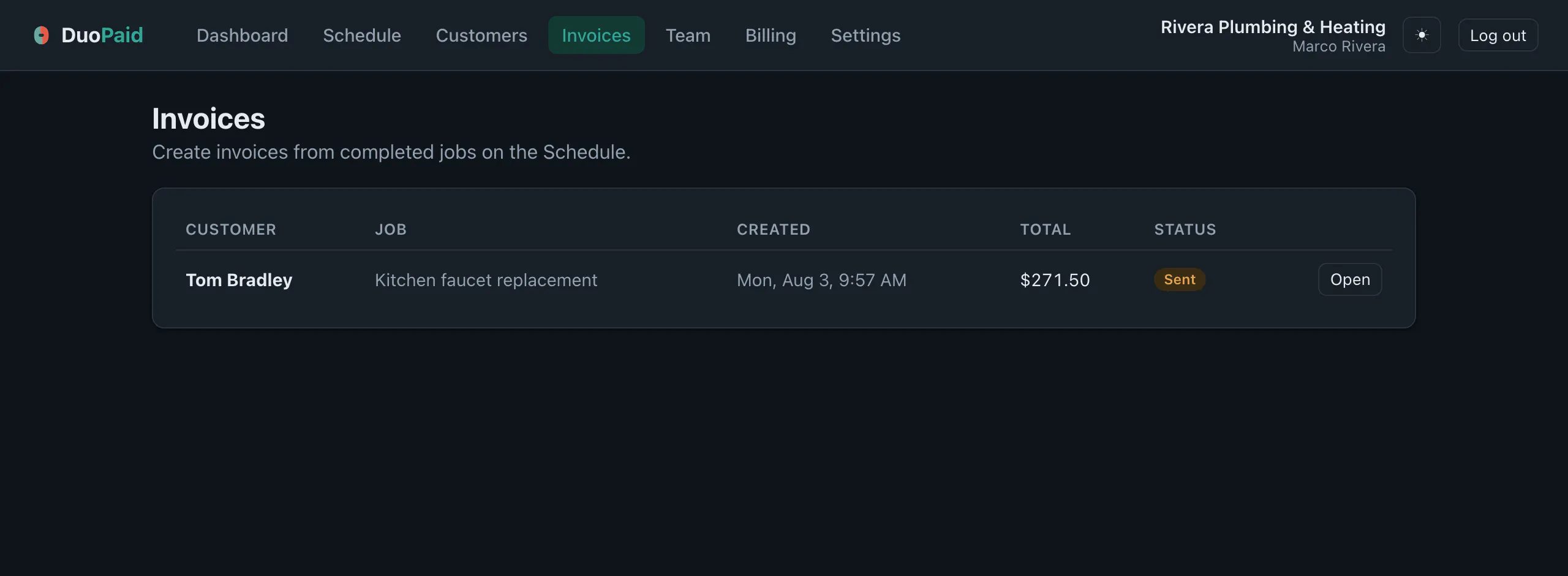Go to Settings
Screen dimensions: 1568x576
[x=865, y=35]
